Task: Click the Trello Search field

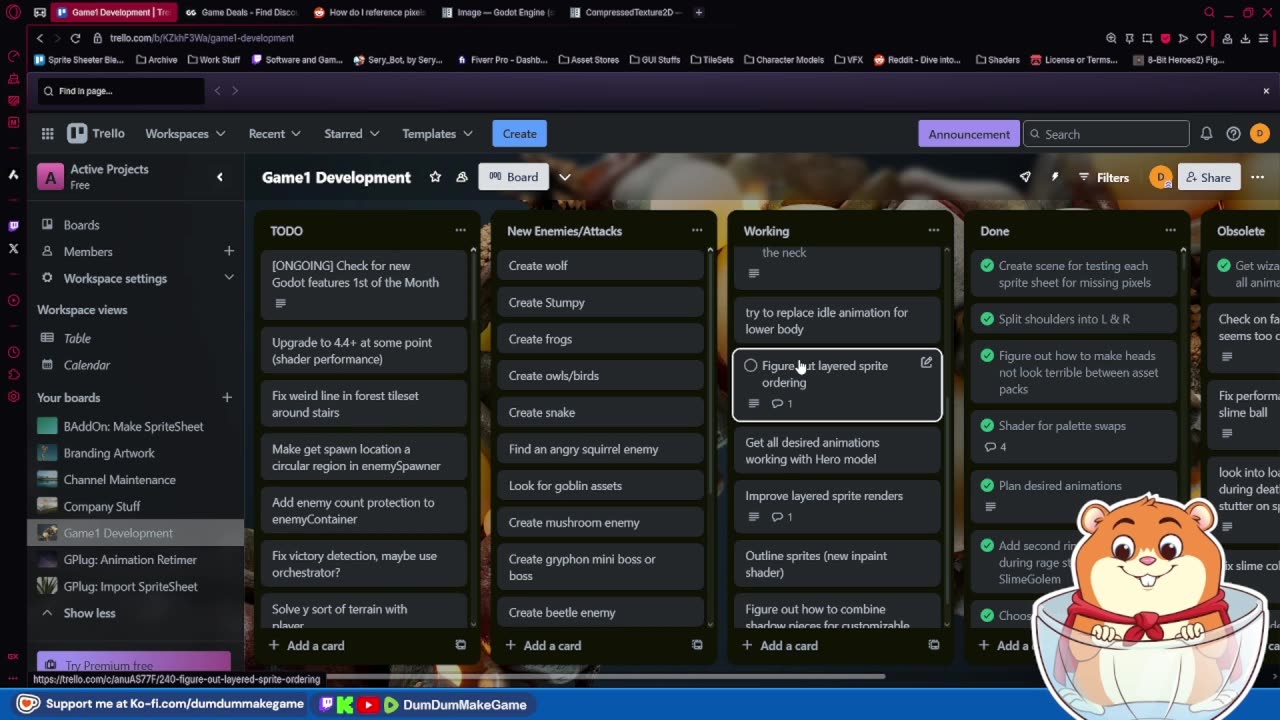Action: click(1106, 134)
